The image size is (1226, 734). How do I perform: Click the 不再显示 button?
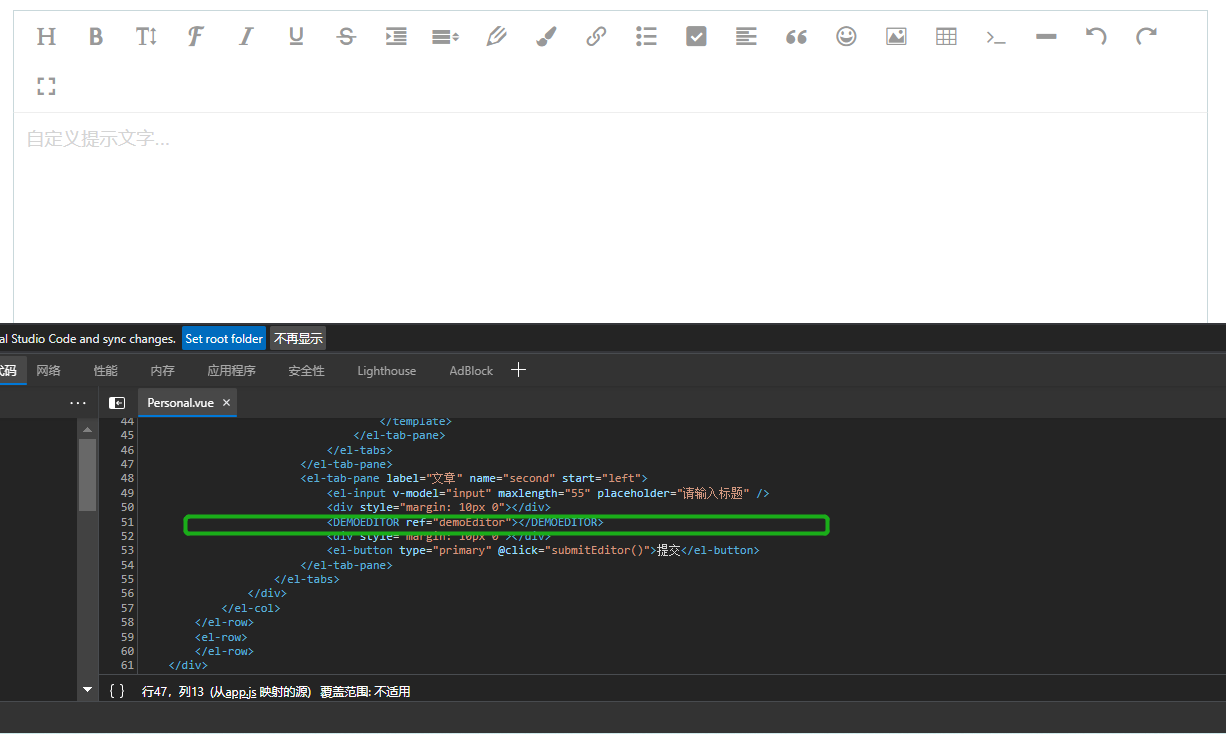tap(298, 339)
